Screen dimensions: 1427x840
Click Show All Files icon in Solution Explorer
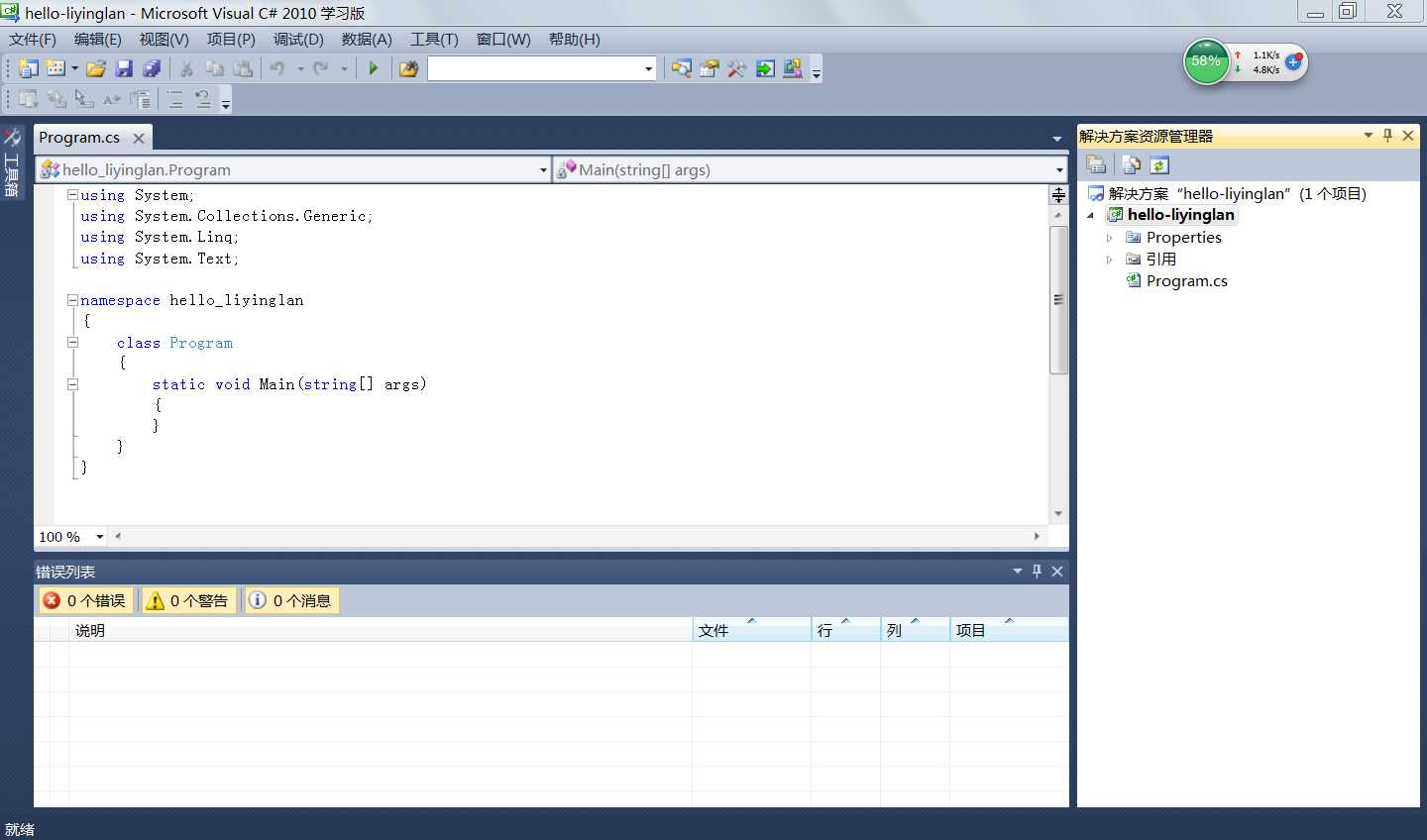[x=1131, y=164]
